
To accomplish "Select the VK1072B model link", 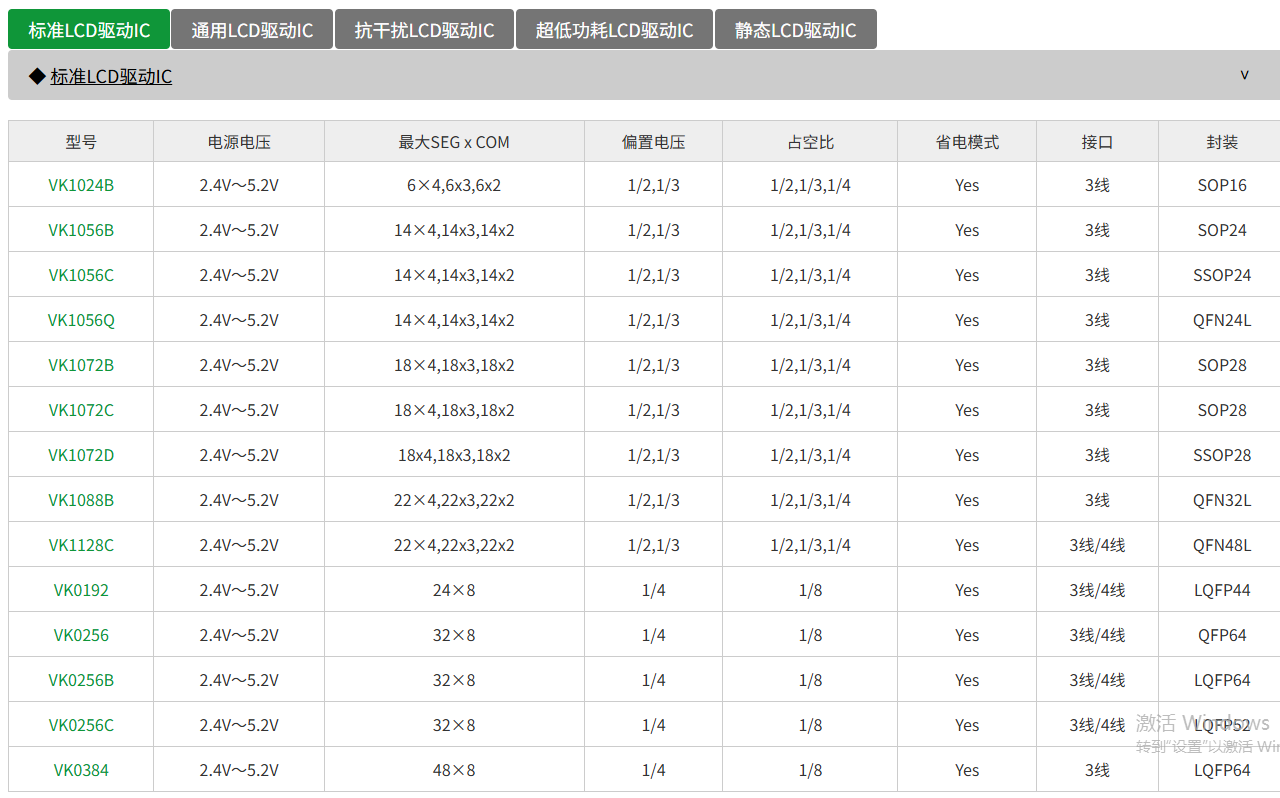I will click(81, 365).
